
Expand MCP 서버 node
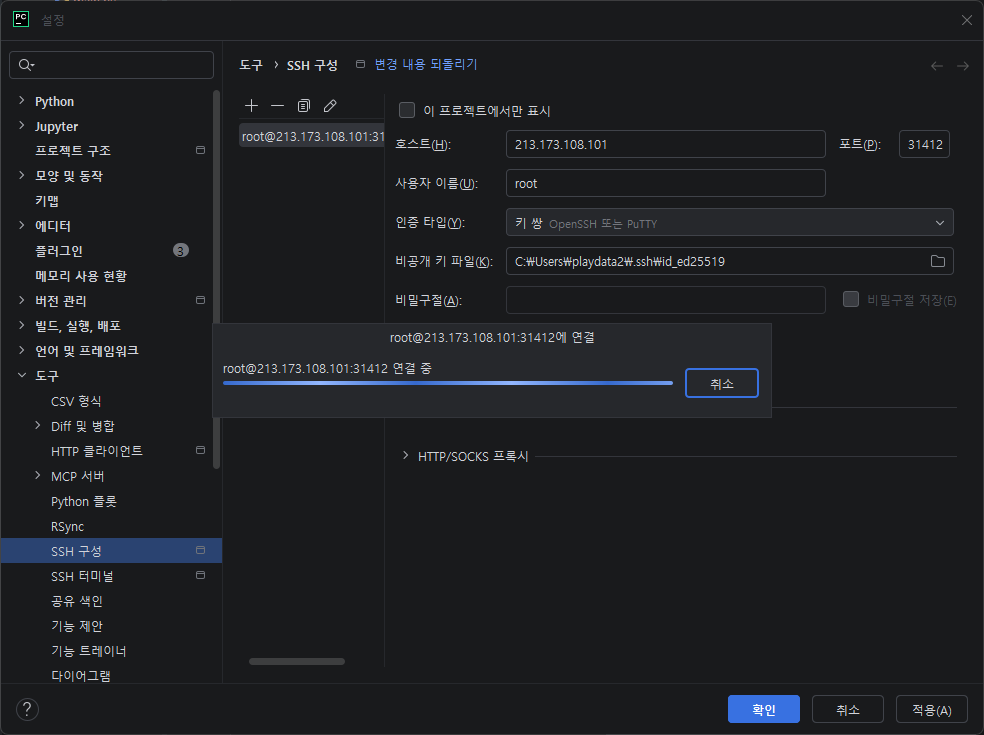[x=38, y=476]
